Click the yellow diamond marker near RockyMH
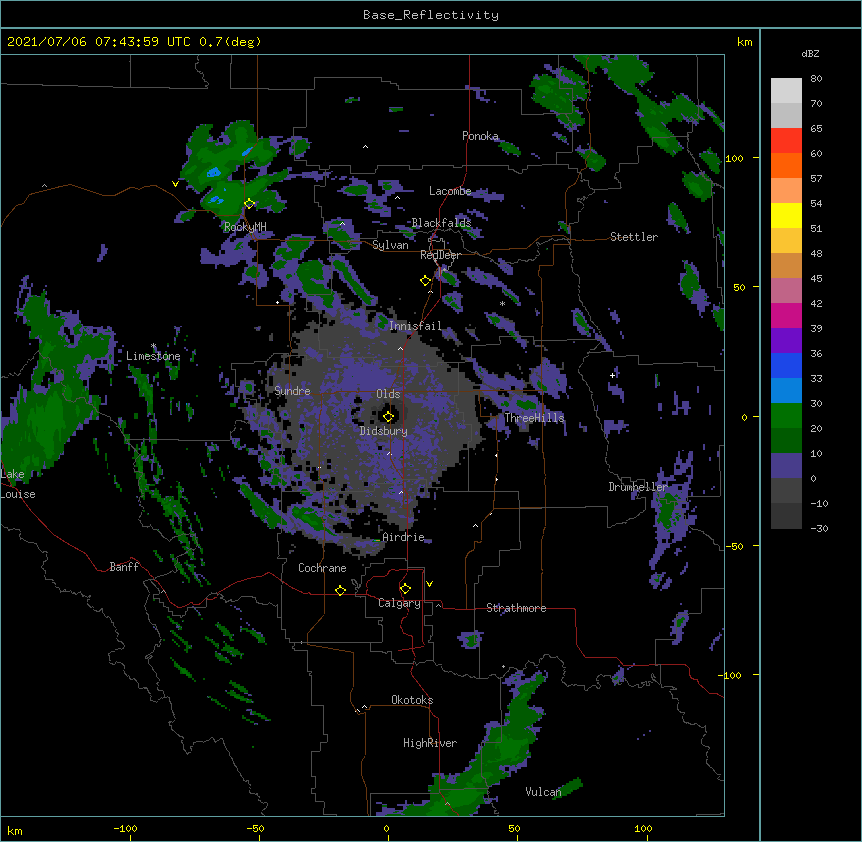862x842 pixels. [250, 204]
